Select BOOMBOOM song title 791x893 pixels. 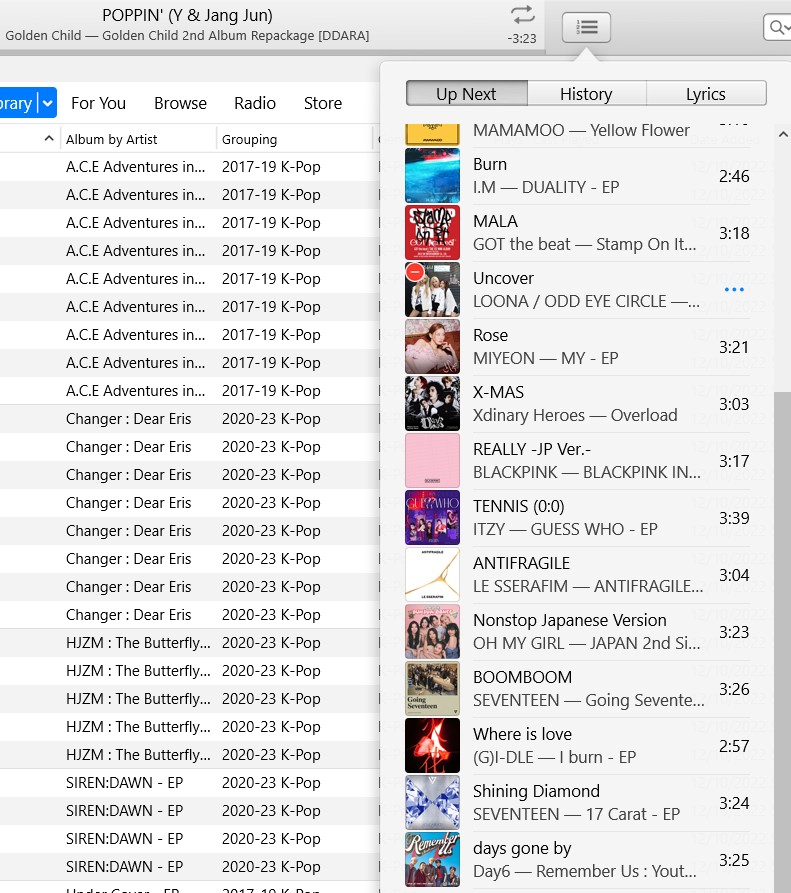[522, 677]
